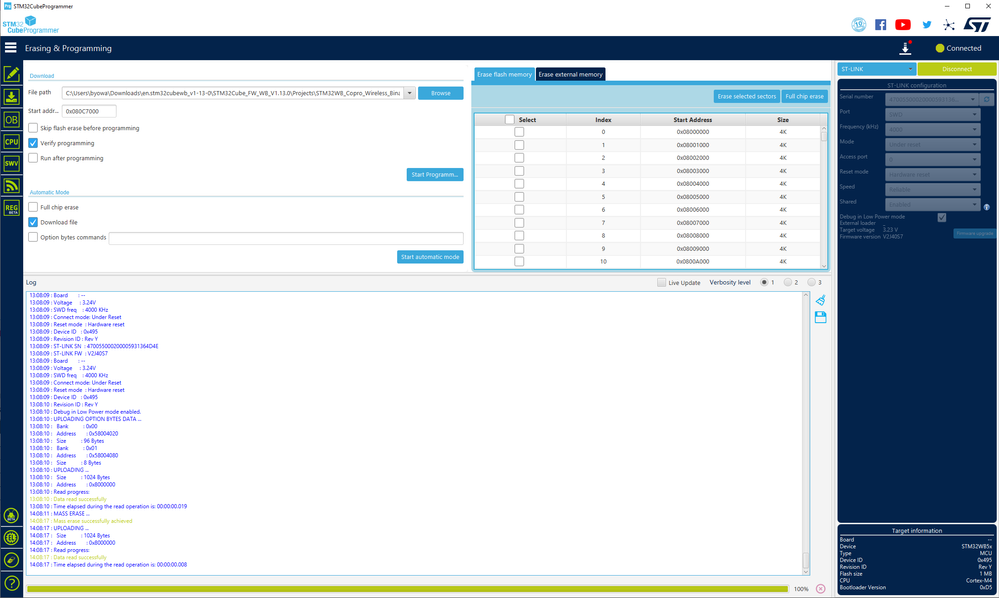This screenshot has width=999, height=598.
Task: Set verbosity level to 2
Action: click(788, 282)
